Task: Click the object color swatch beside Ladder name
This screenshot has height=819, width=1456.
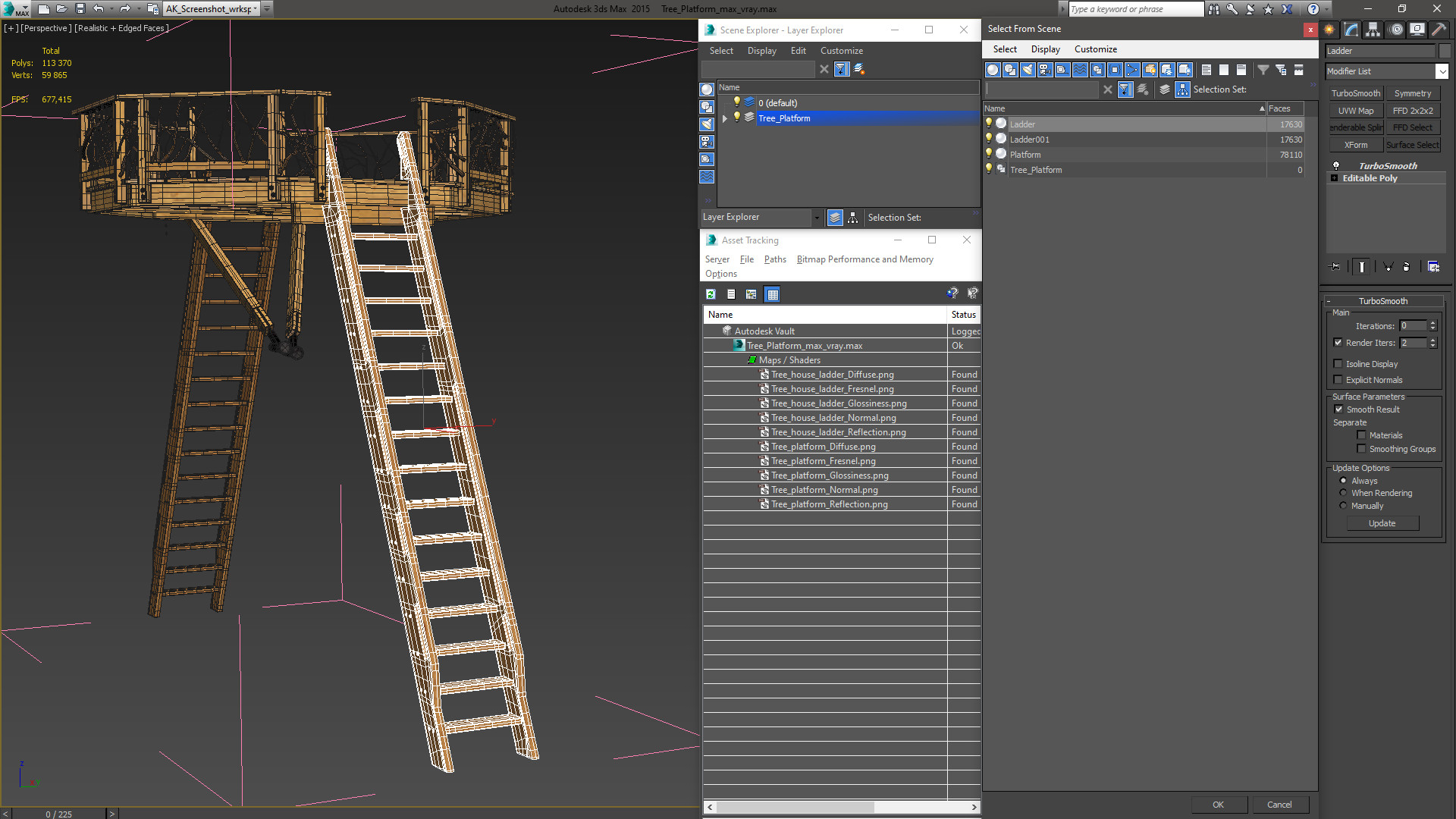Action: pyautogui.click(x=1445, y=51)
